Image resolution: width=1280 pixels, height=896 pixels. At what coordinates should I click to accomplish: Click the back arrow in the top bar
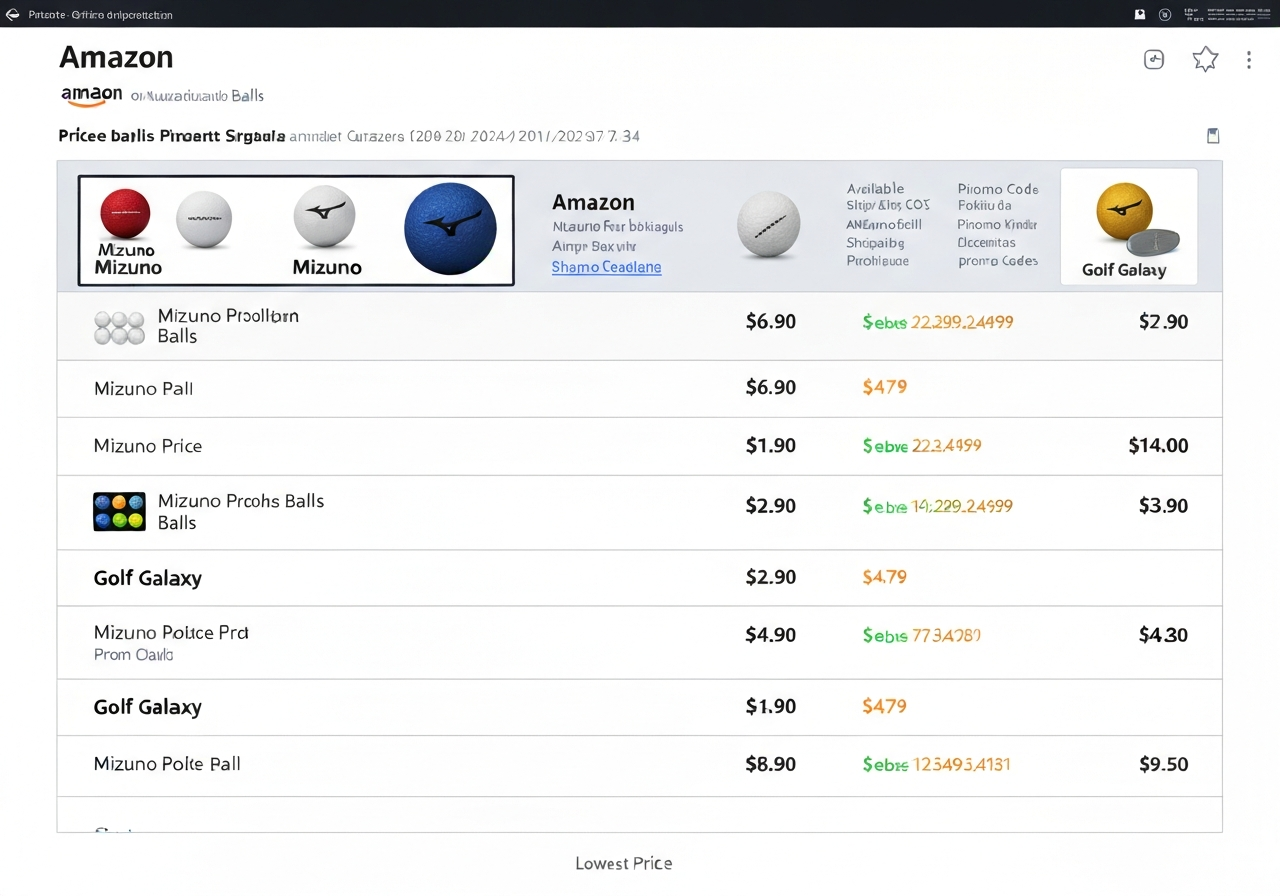(x=12, y=15)
